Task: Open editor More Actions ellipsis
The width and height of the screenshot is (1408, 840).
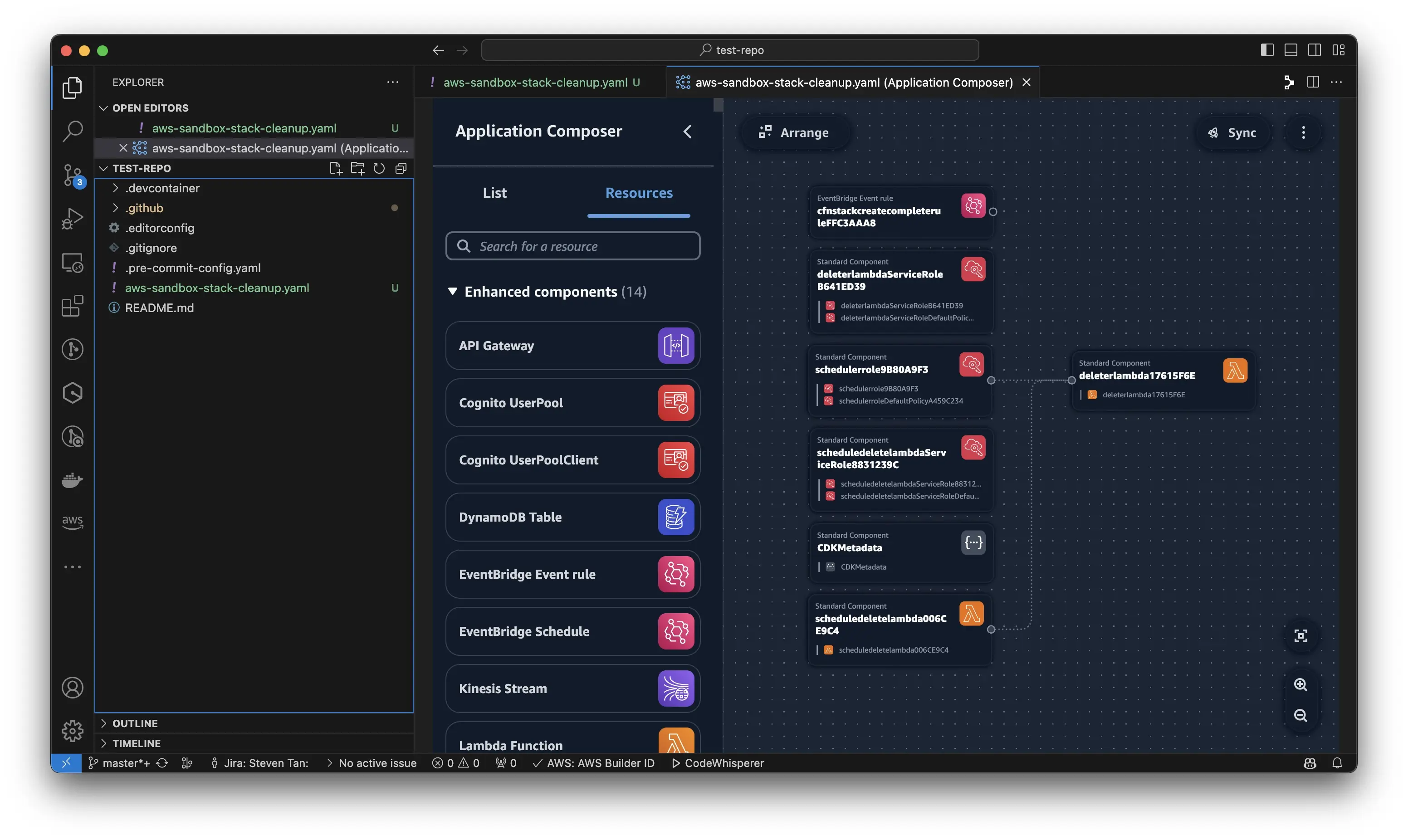Action: pyautogui.click(x=1336, y=82)
